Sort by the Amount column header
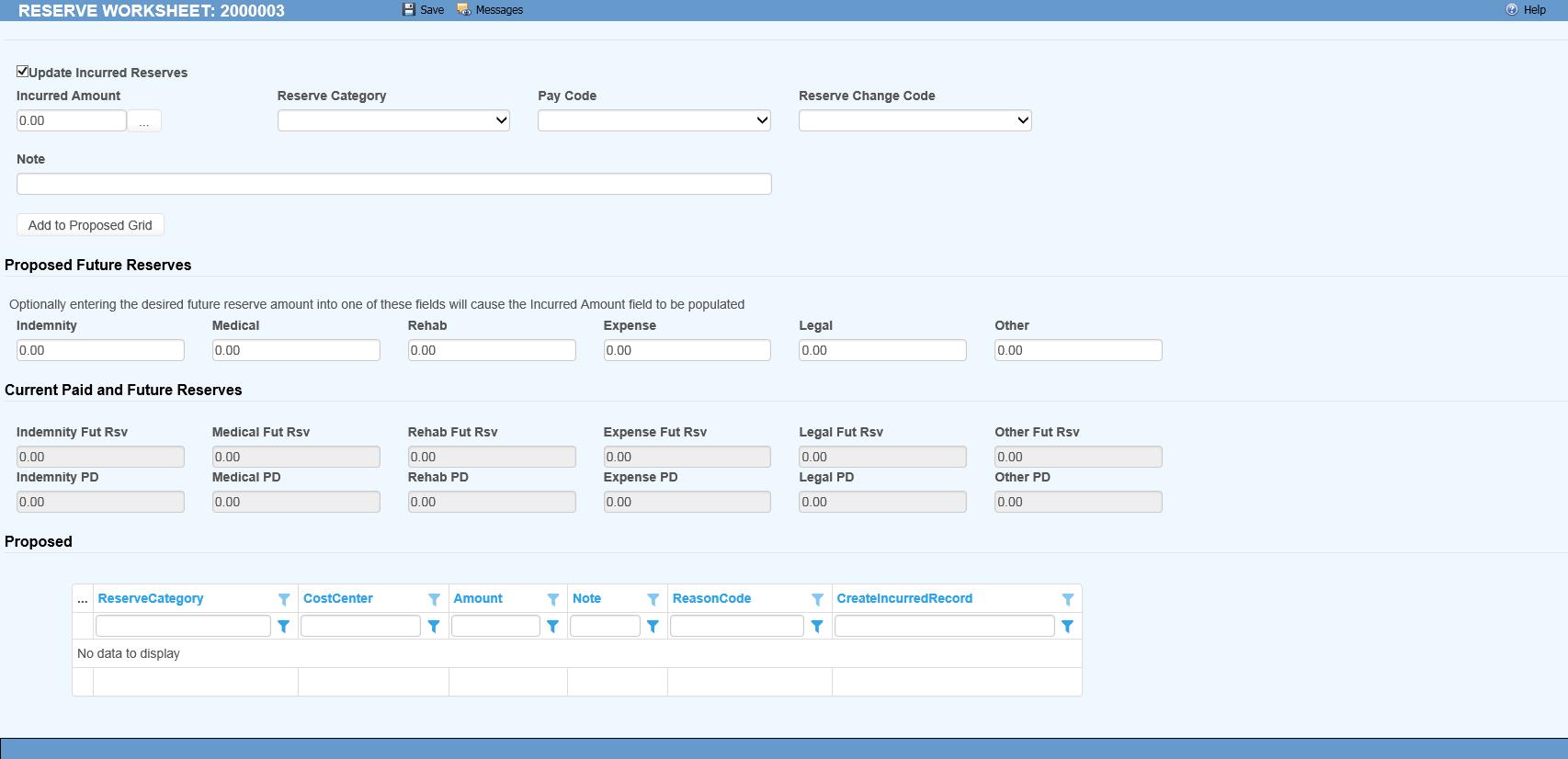This screenshot has width=1568, height=759. point(478,598)
